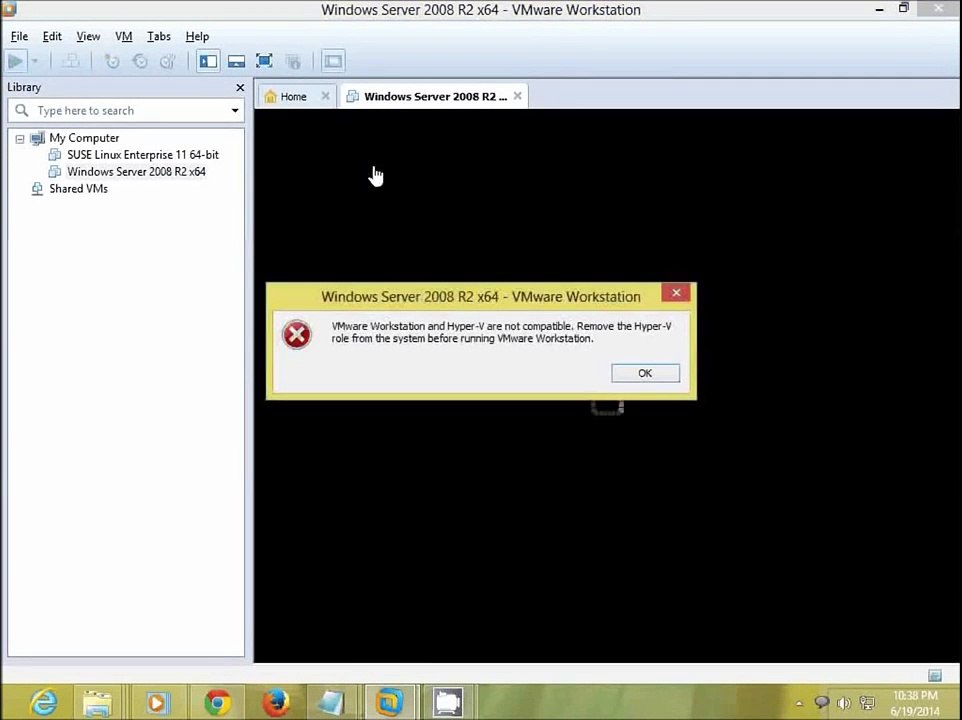Open the notepad-style taskbar icon
Viewport: 962px width, 720px height.
click(333, 703)
